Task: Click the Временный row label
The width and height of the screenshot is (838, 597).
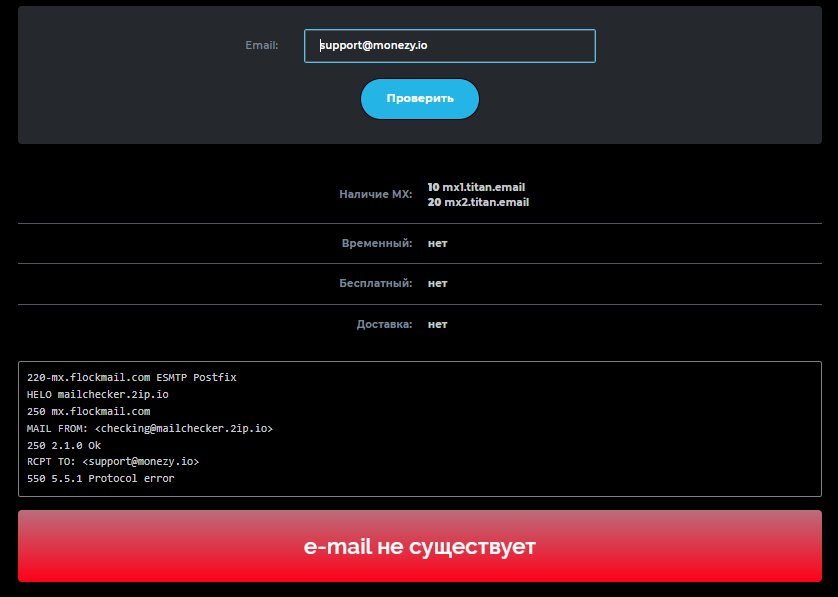Action: coord(377,243)
